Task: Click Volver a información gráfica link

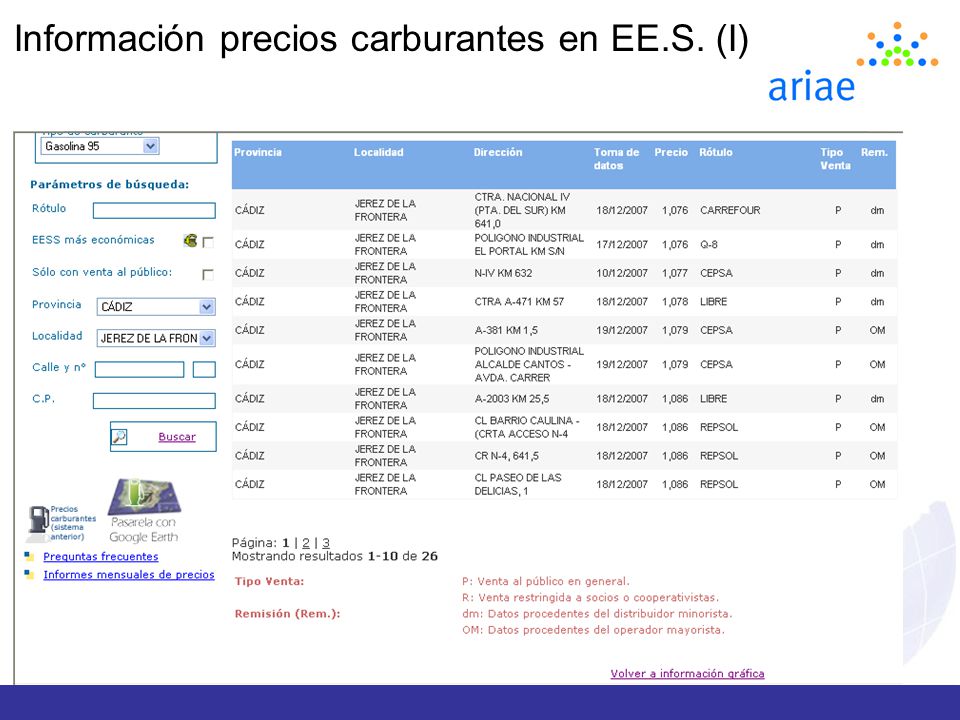Action: click(688, 673)
